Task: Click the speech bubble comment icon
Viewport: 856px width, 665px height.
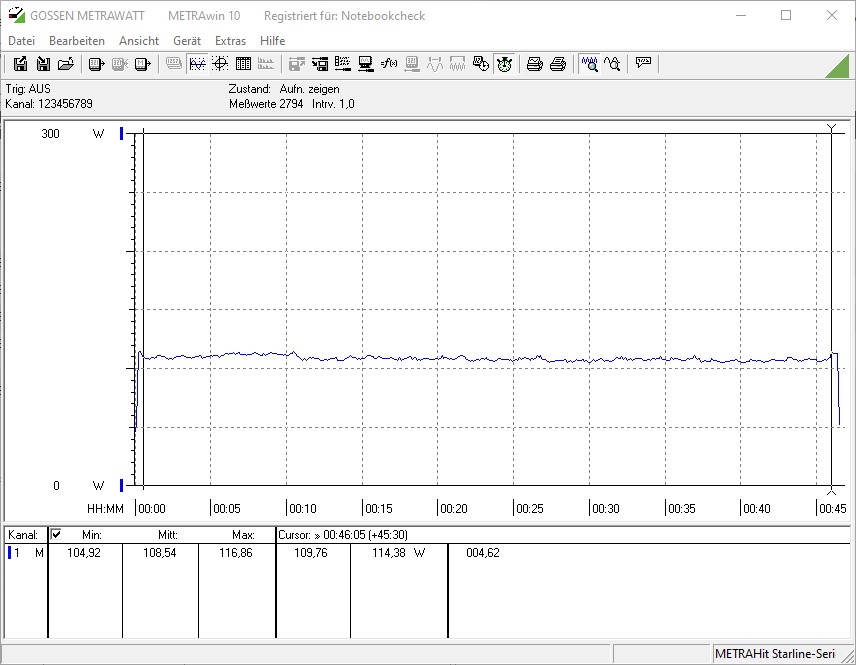Action: [643, 62]
